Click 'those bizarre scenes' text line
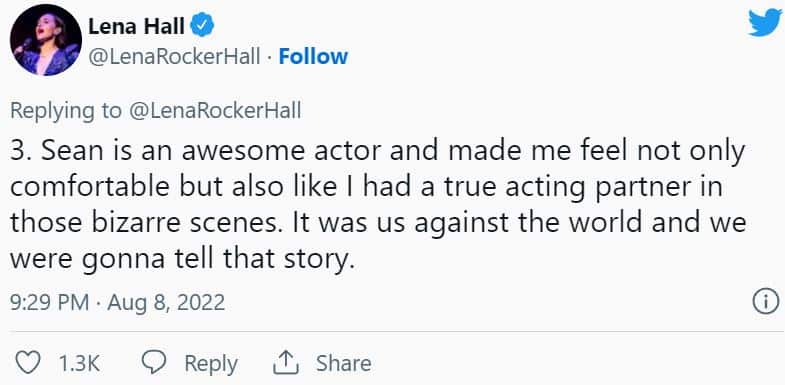The width and height of the screenshot is (785, 385). pos(378,223)
